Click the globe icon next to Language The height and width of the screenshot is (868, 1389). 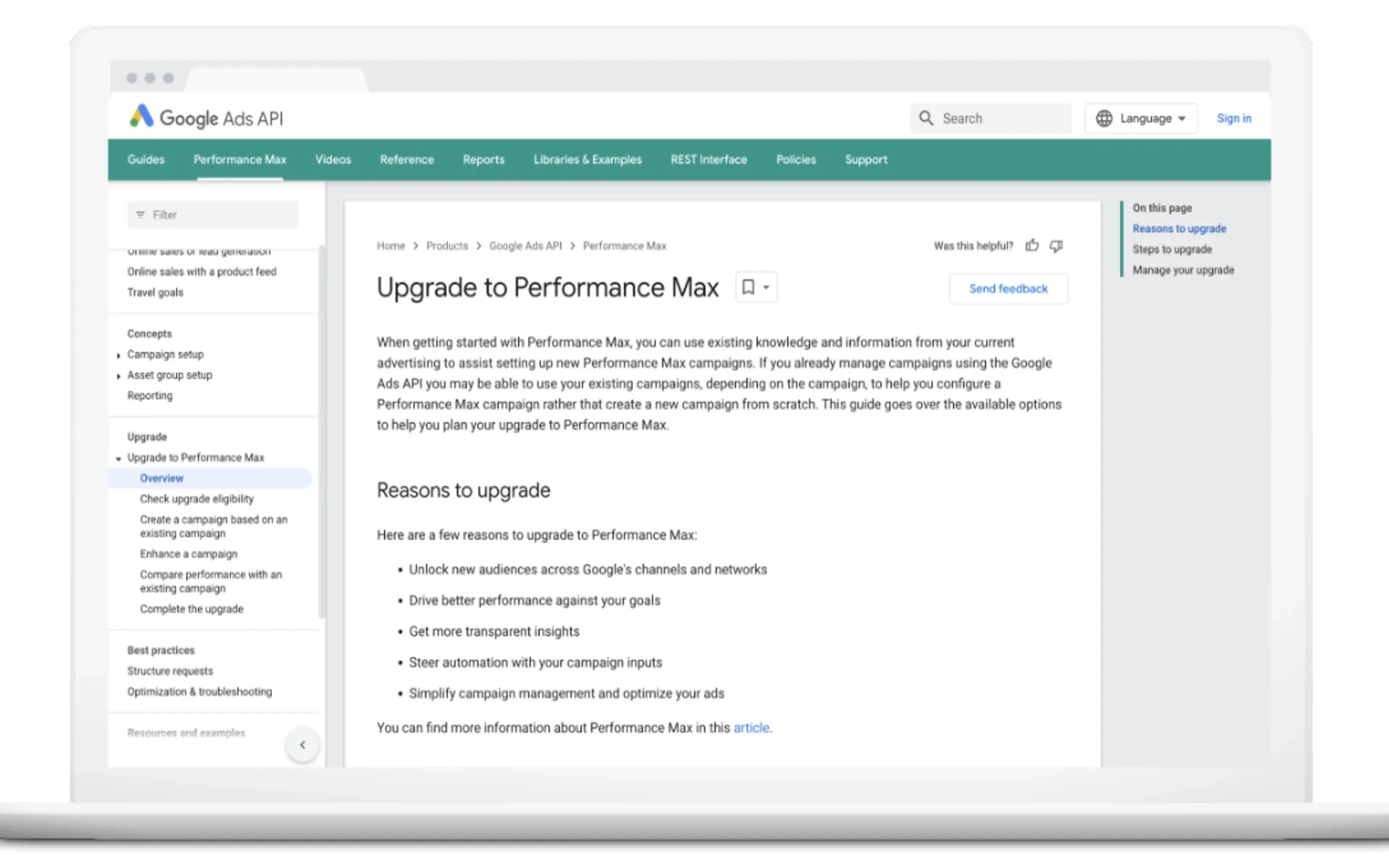click(1104, 118)
